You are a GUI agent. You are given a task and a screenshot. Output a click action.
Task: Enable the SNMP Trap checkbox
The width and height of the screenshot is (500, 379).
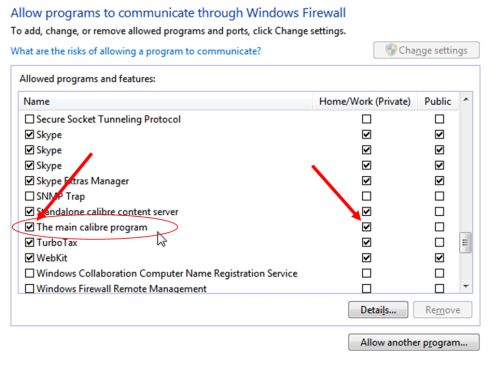[30, 196]
